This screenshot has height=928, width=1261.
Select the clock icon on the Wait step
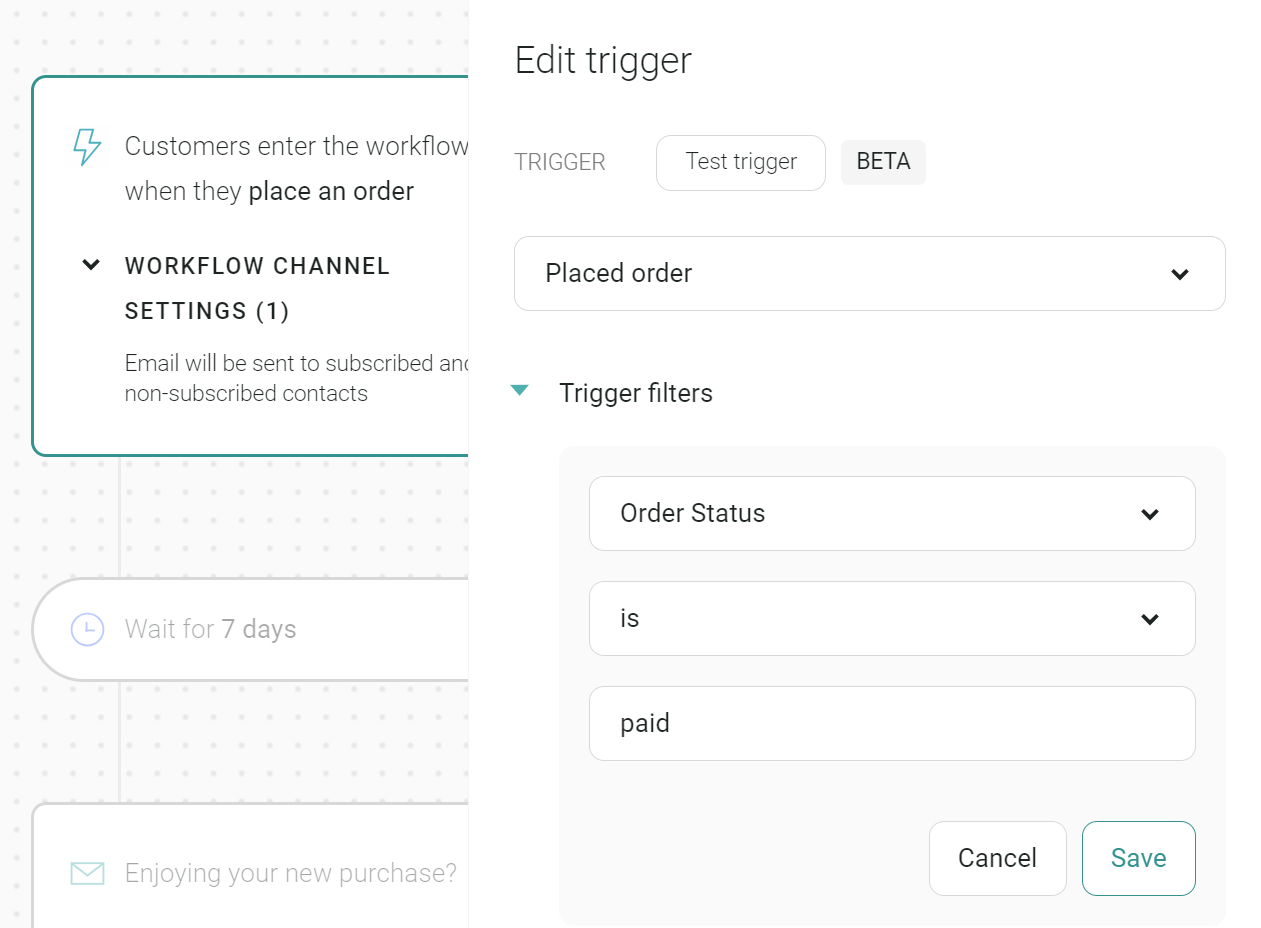89,629
